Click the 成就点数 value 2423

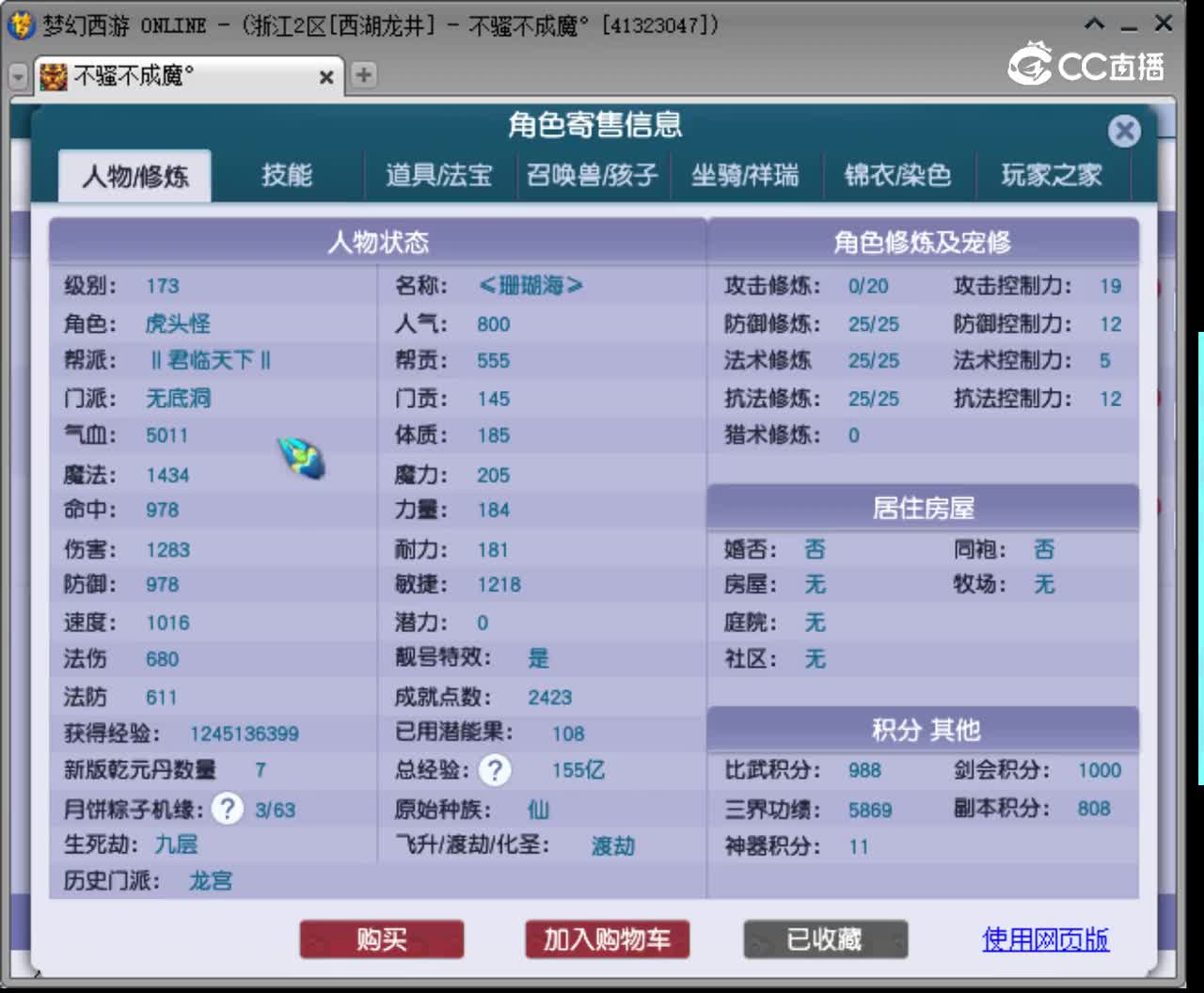point(549,698)
